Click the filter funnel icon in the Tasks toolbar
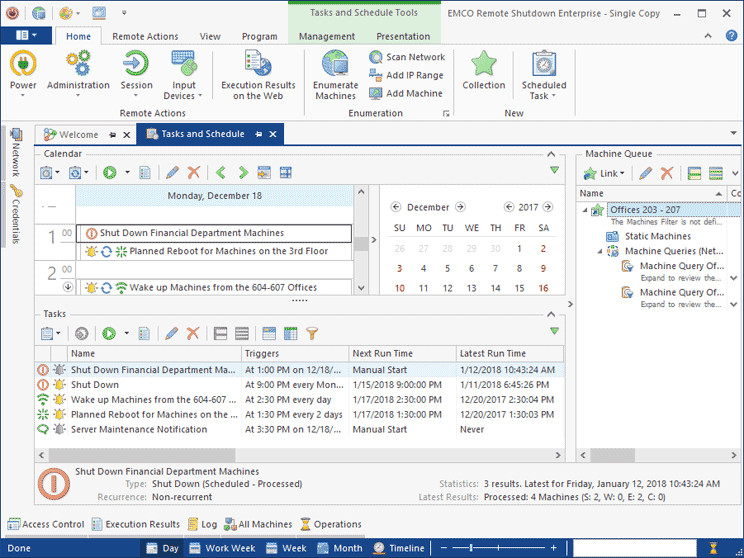This screenshot has width=744, height=558. [x=312, y=333]
